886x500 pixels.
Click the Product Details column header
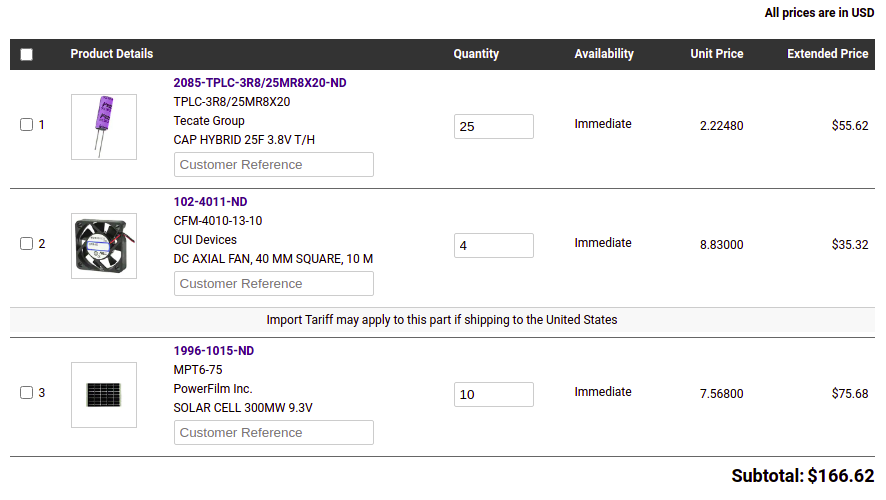coord(112,54)
